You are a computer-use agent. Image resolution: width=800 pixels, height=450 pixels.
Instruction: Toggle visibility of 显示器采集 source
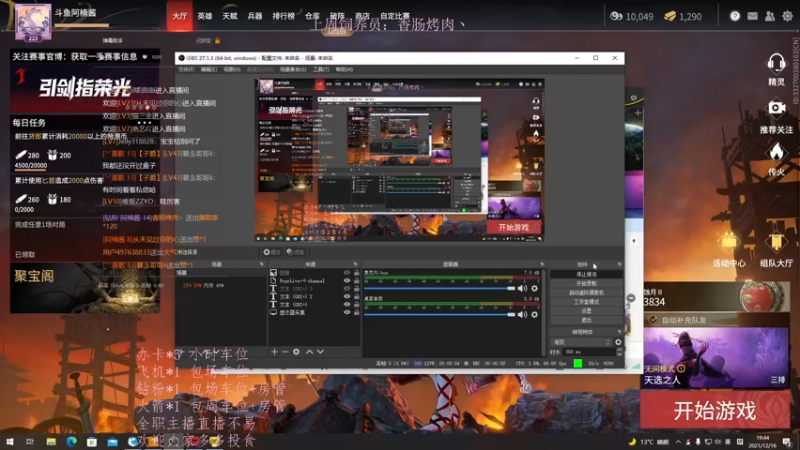pyautogui.click(x=347, y=312)
